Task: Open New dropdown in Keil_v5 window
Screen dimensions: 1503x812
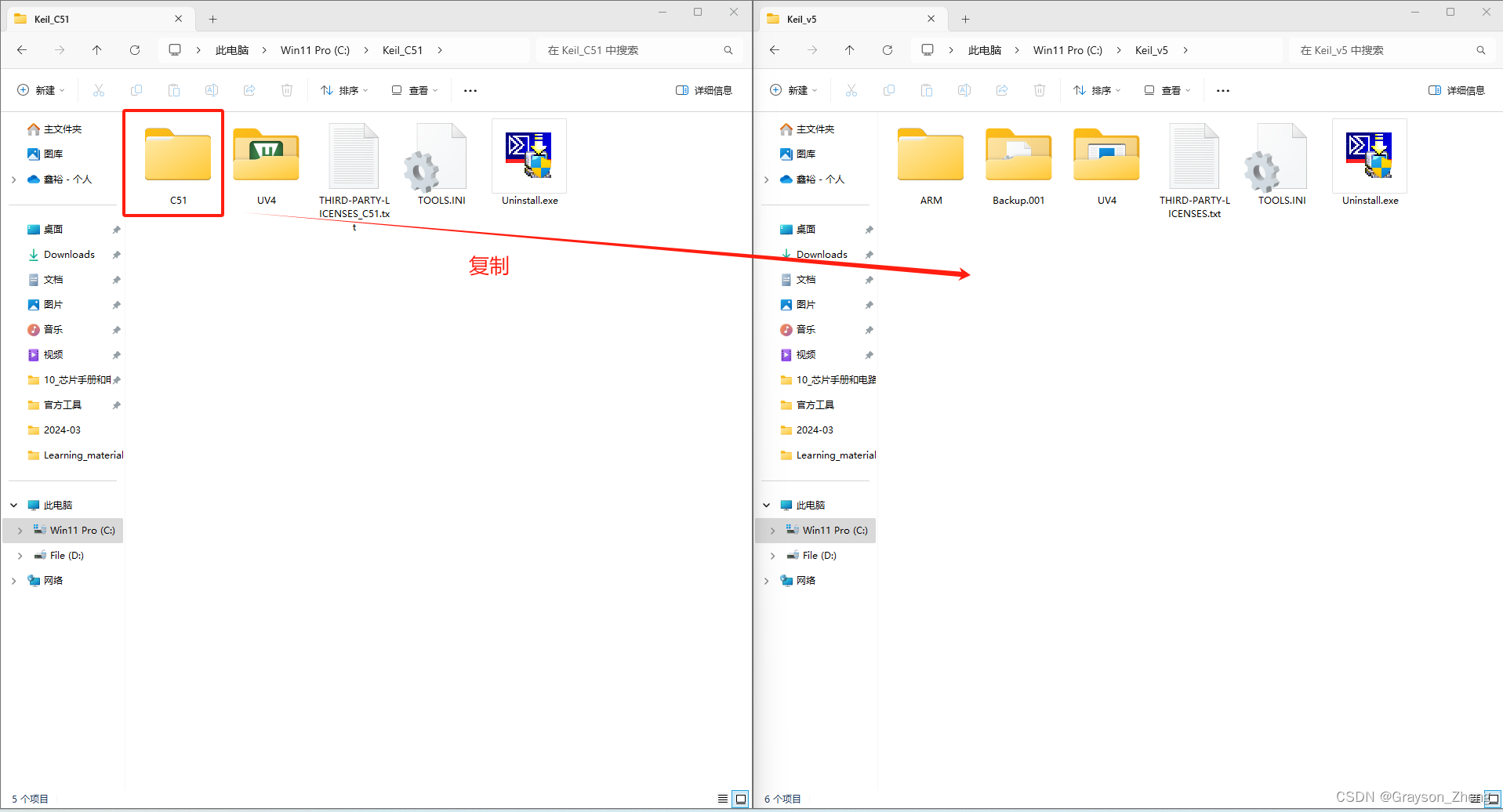Action: tap(794, 90)
